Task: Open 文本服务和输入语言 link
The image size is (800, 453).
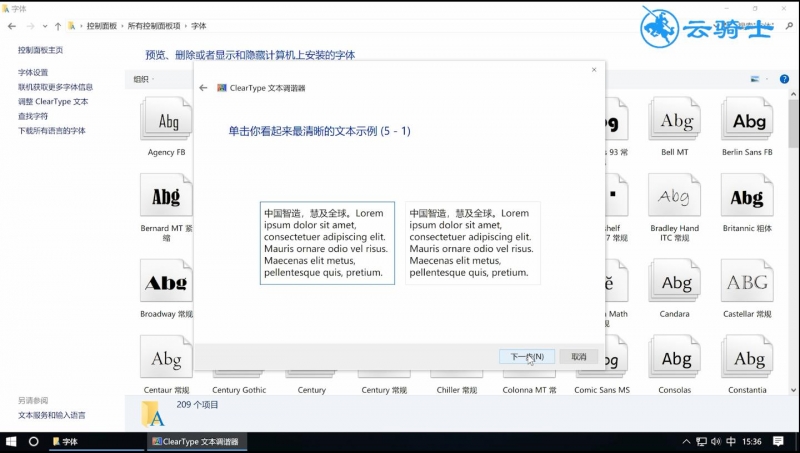Action: click(x=52, y=415)
